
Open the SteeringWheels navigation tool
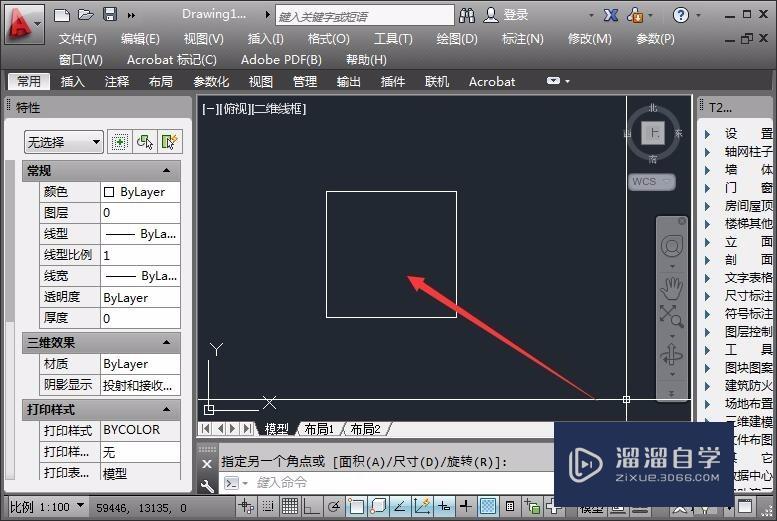point(671,246)
